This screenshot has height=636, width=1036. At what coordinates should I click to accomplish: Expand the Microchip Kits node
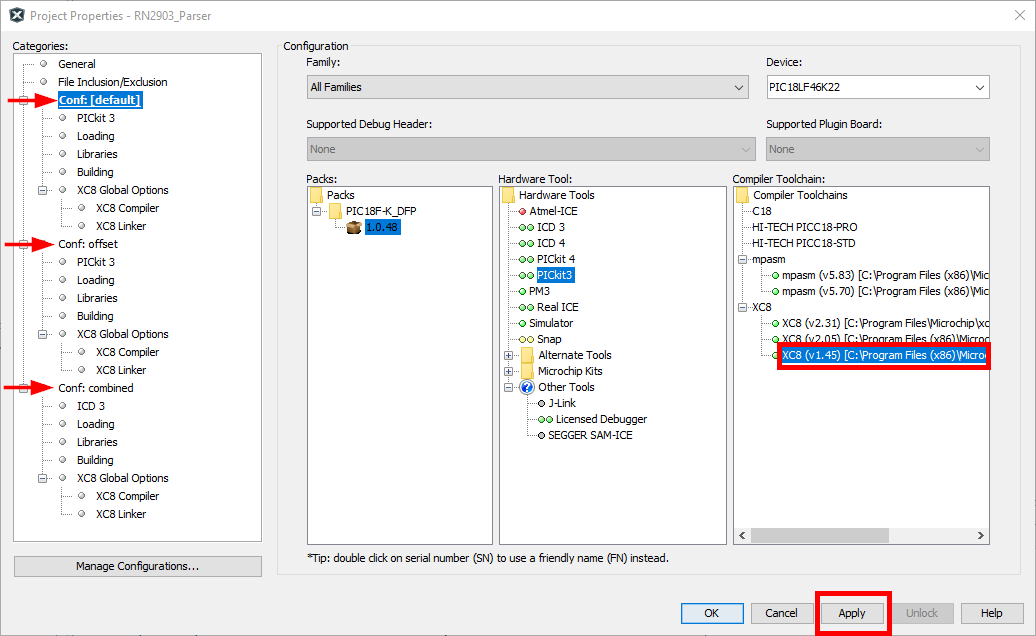point(509,371)
